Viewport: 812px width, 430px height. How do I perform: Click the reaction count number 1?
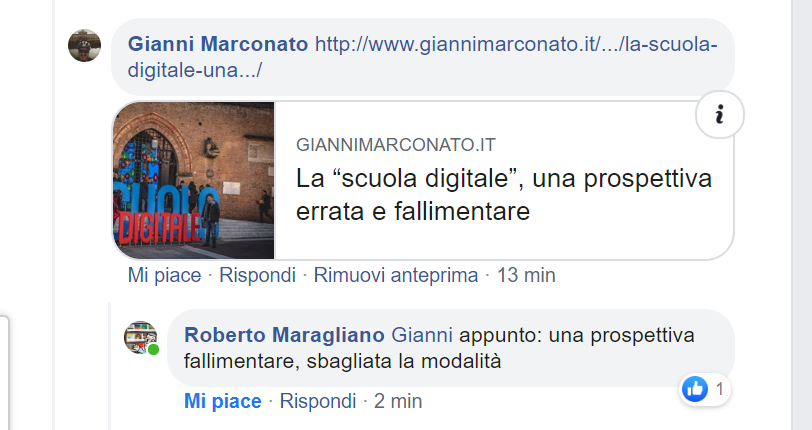point(719,389)
